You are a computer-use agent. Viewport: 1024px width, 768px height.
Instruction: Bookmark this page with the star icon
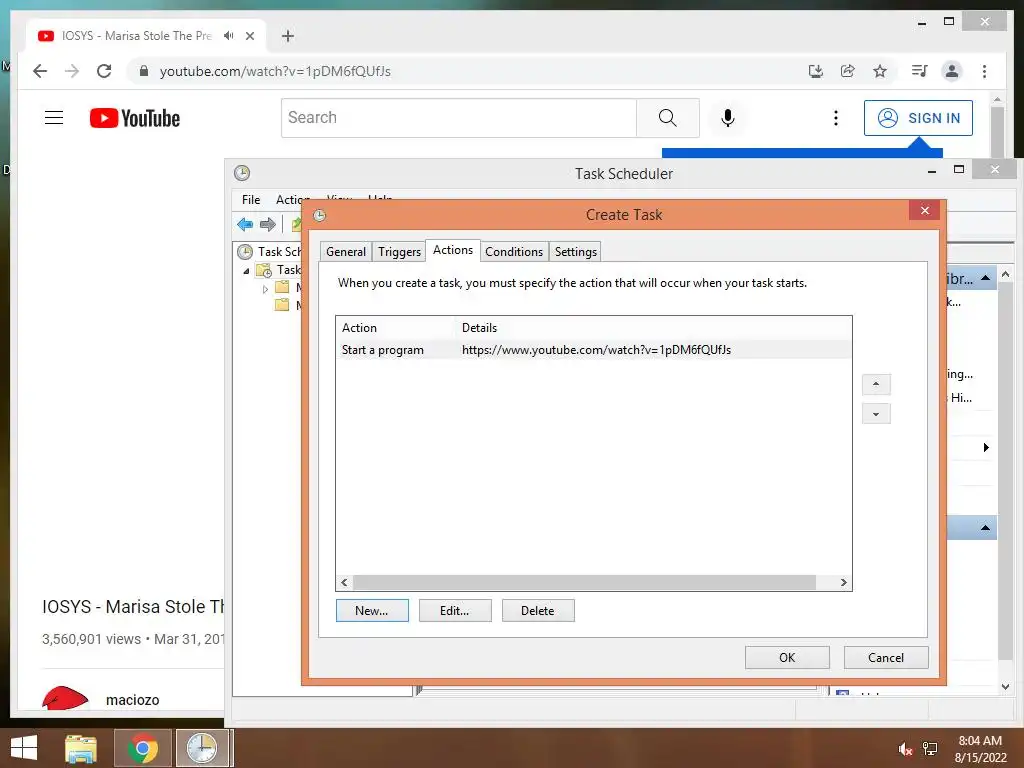[880, 71]
